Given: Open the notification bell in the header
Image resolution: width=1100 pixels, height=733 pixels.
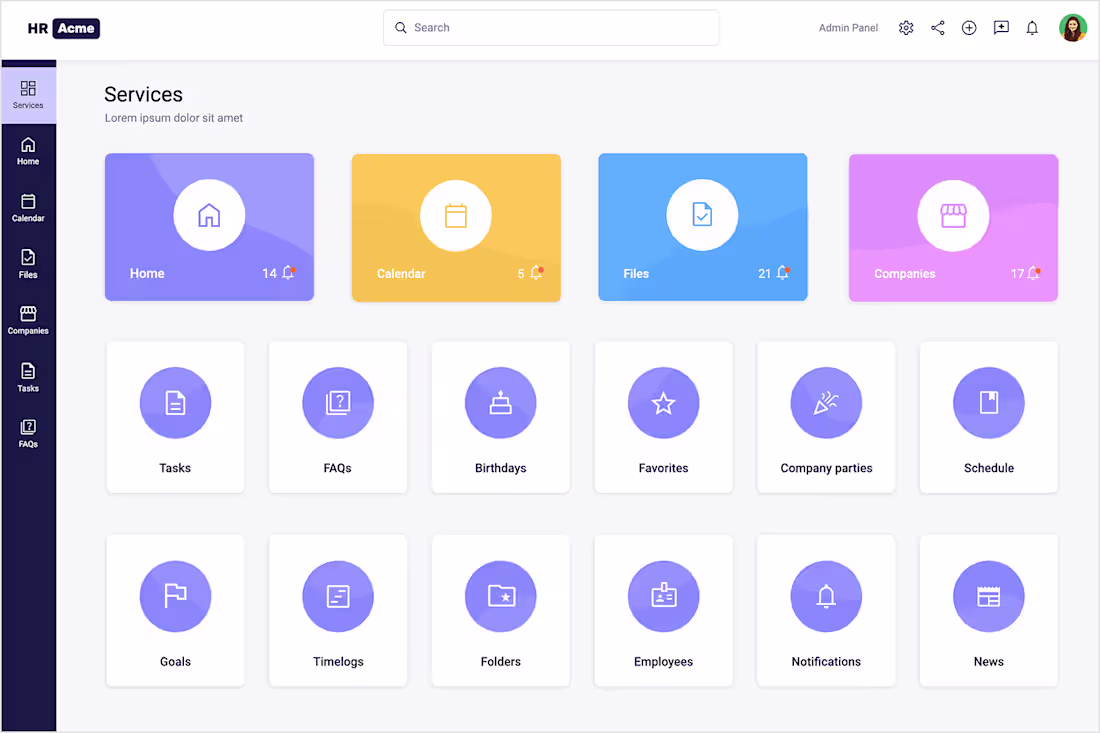Looking at the screenshot, I should [x=1032, y=28].
